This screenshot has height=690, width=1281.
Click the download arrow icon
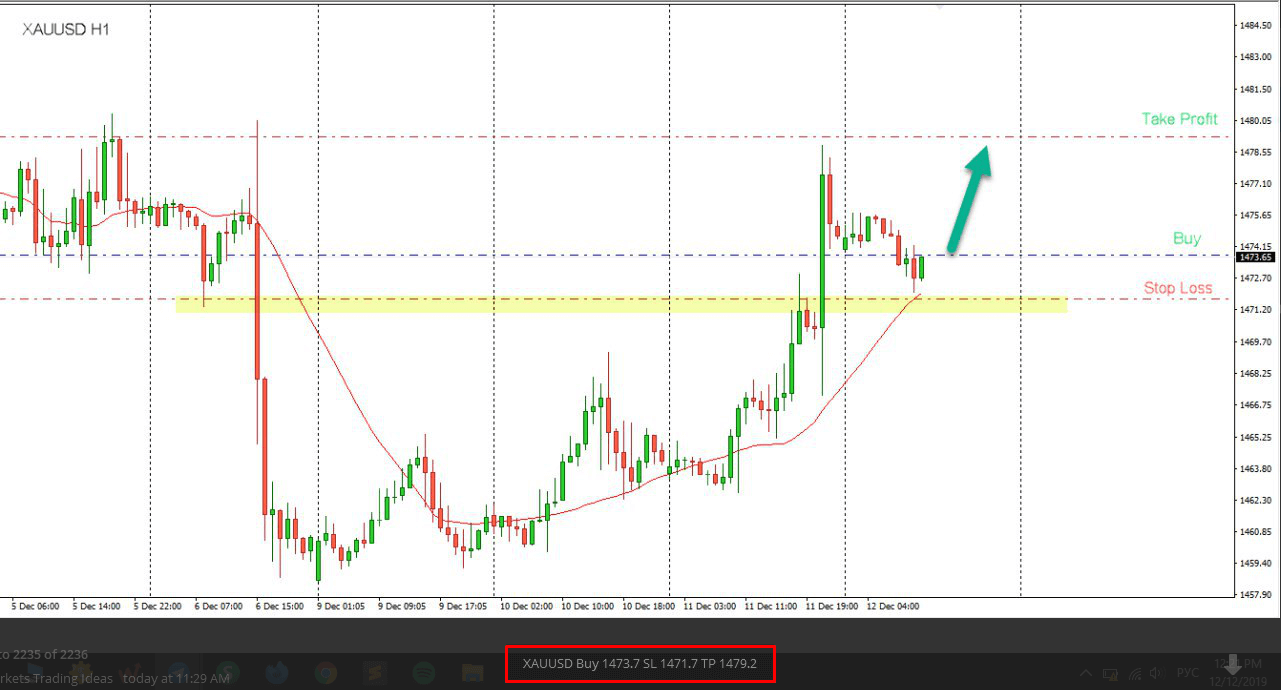tap(1233, 664)
